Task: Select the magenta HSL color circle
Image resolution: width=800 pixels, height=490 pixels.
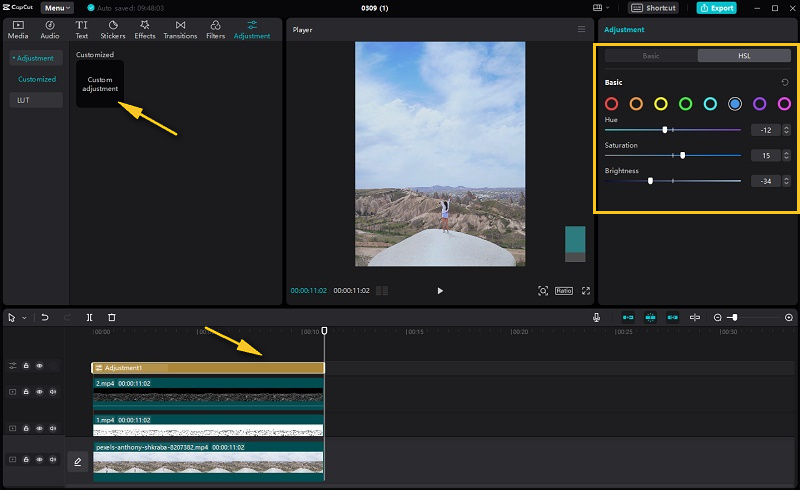Action: tap(784, 104)
